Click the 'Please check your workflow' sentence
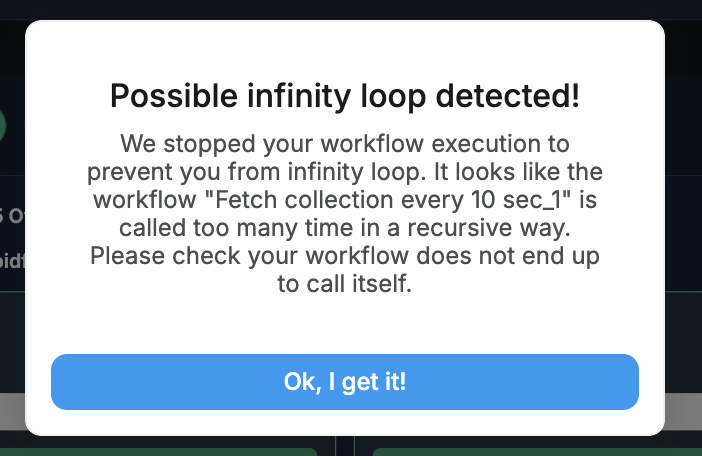Screen dimensions: 702x456 click(x=345, y=256)
